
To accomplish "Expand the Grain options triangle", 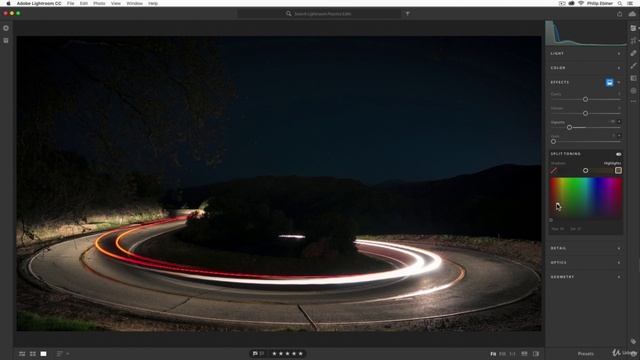I will pyautogui.click(x=619, y=136).
